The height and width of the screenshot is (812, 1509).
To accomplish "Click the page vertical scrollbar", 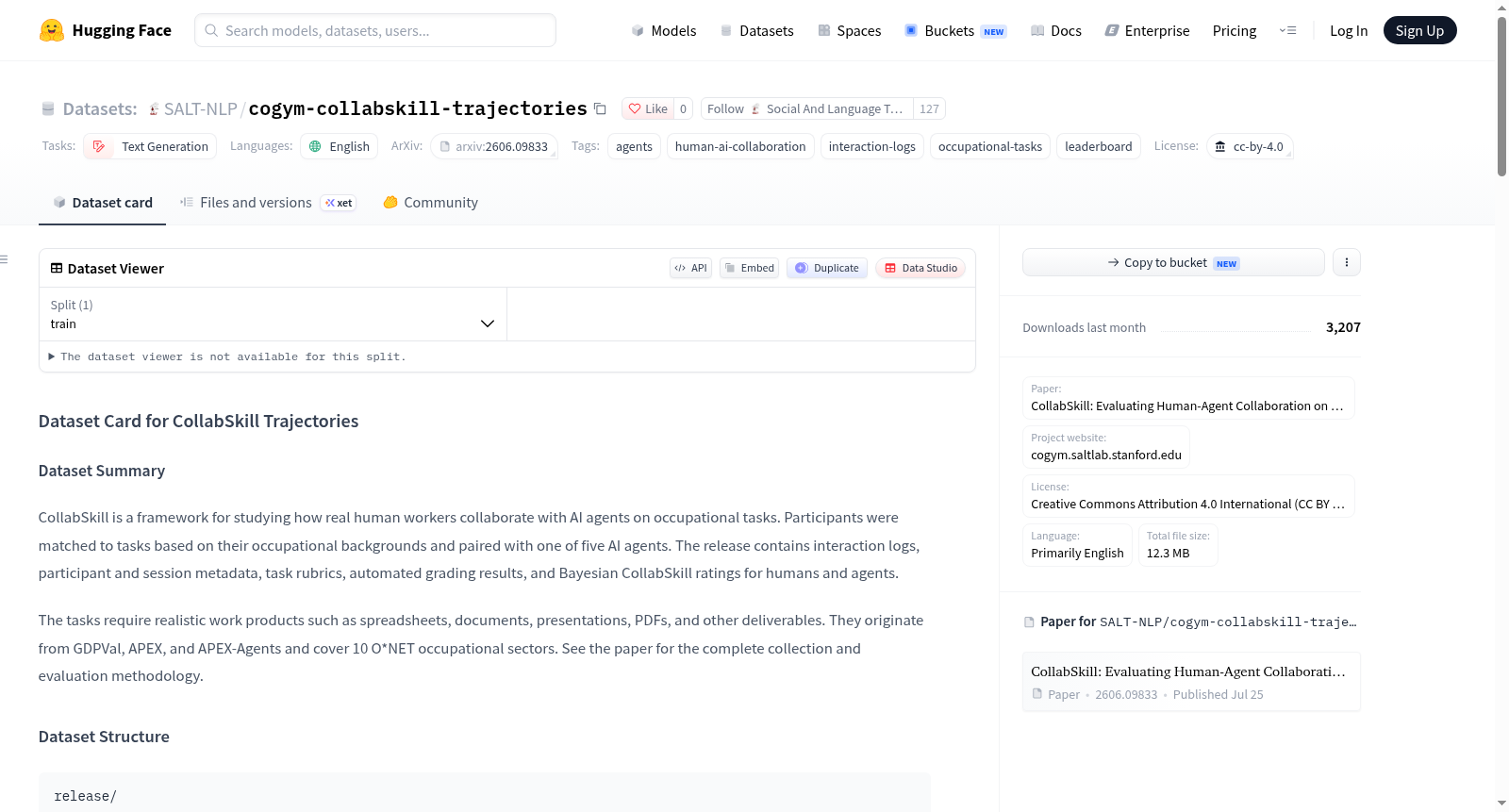I will click(x=1501, y=94).
